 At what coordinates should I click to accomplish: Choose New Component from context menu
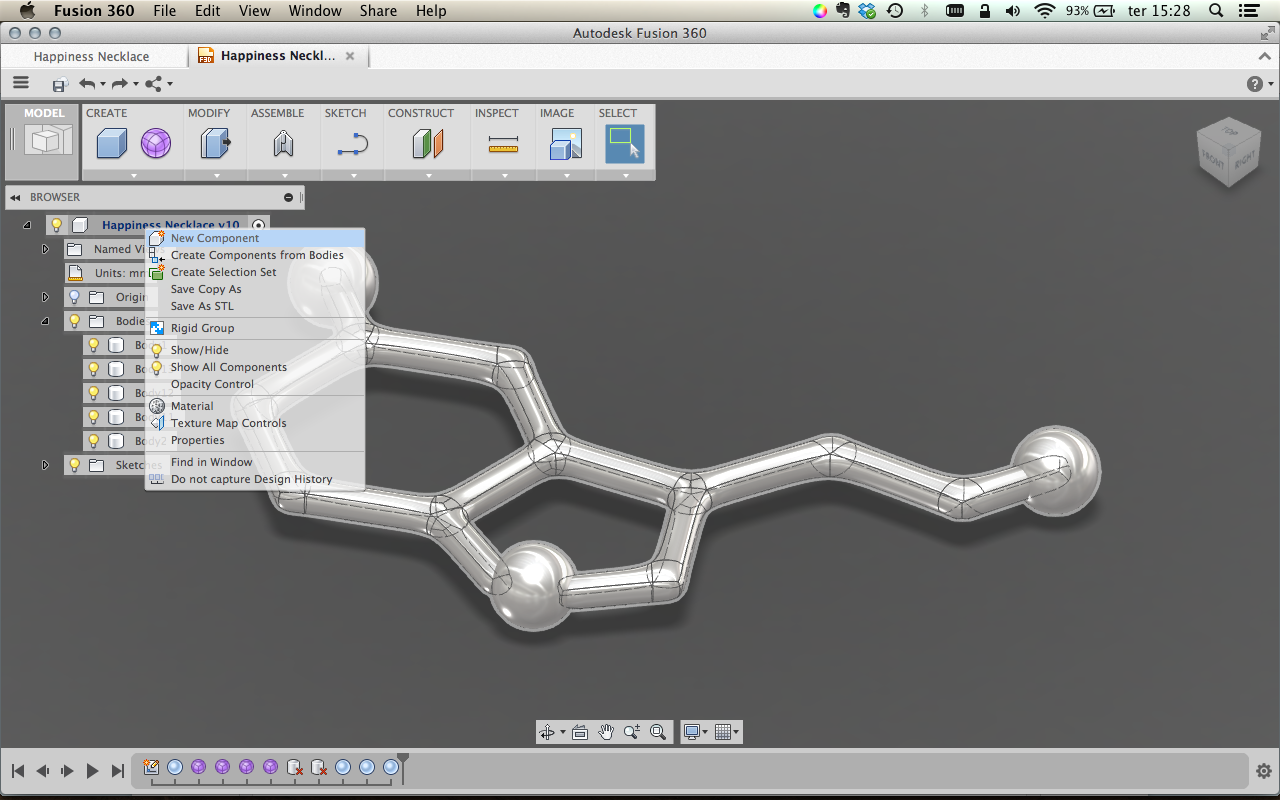255,238
